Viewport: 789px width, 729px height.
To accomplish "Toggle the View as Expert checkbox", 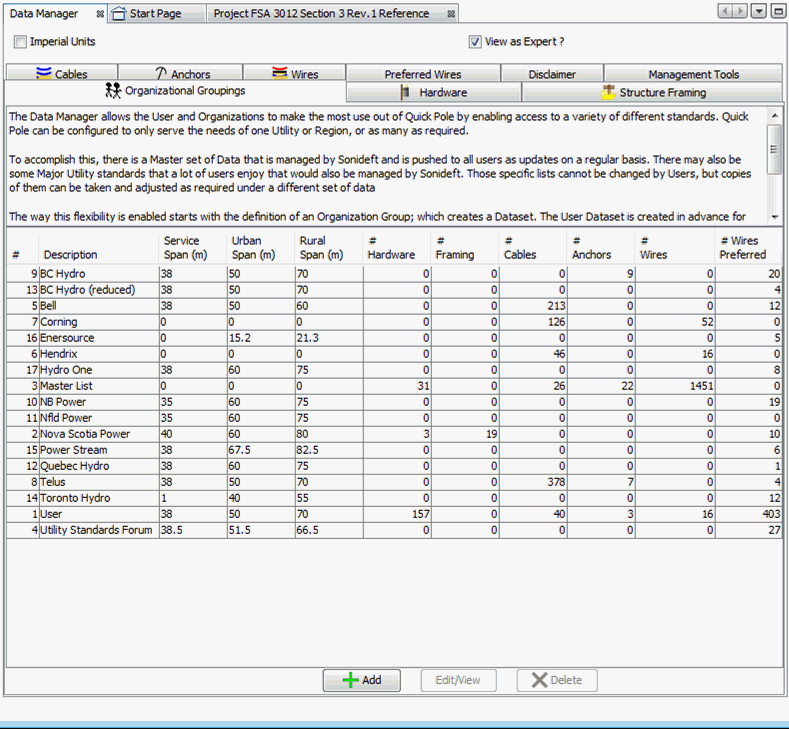I will click(x=475, y=42).
